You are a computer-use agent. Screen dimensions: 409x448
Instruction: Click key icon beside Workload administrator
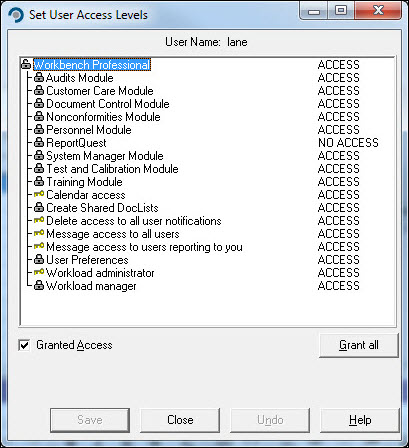tap(39, 272)
